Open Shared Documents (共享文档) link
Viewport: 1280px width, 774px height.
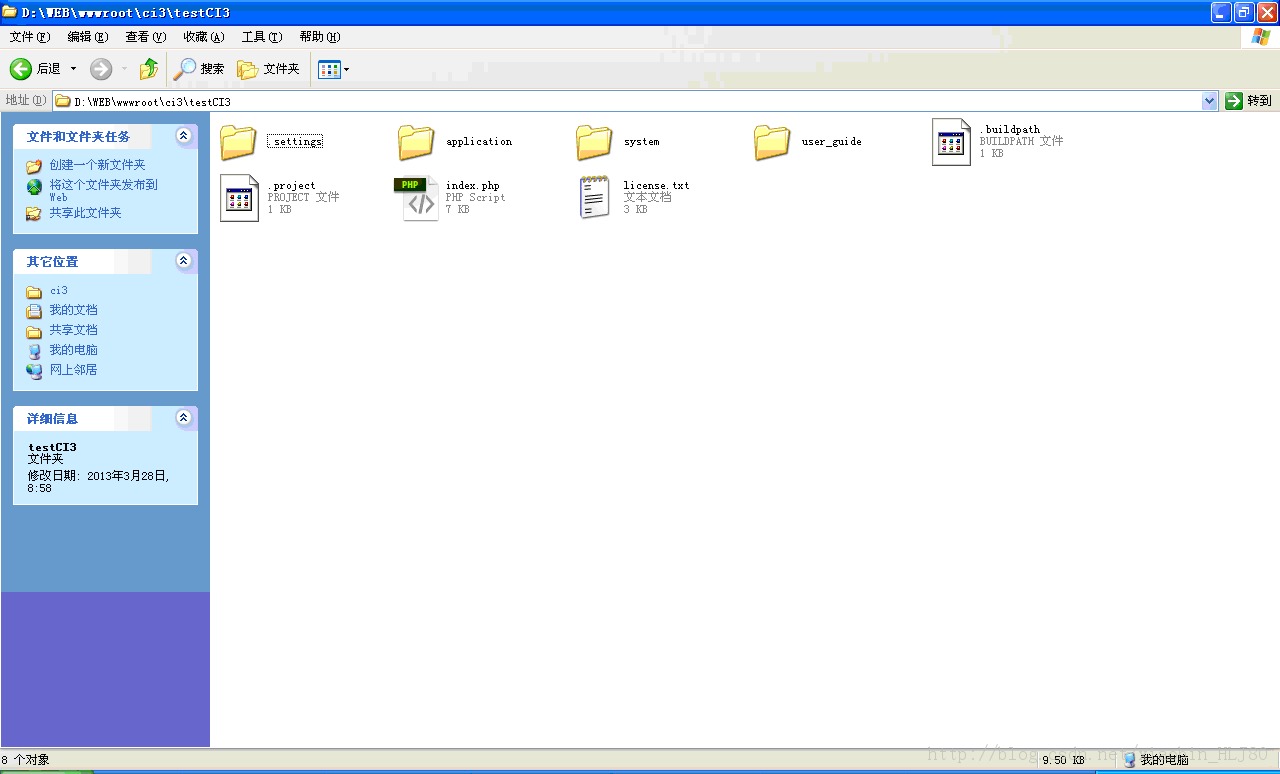coord(74,330)
